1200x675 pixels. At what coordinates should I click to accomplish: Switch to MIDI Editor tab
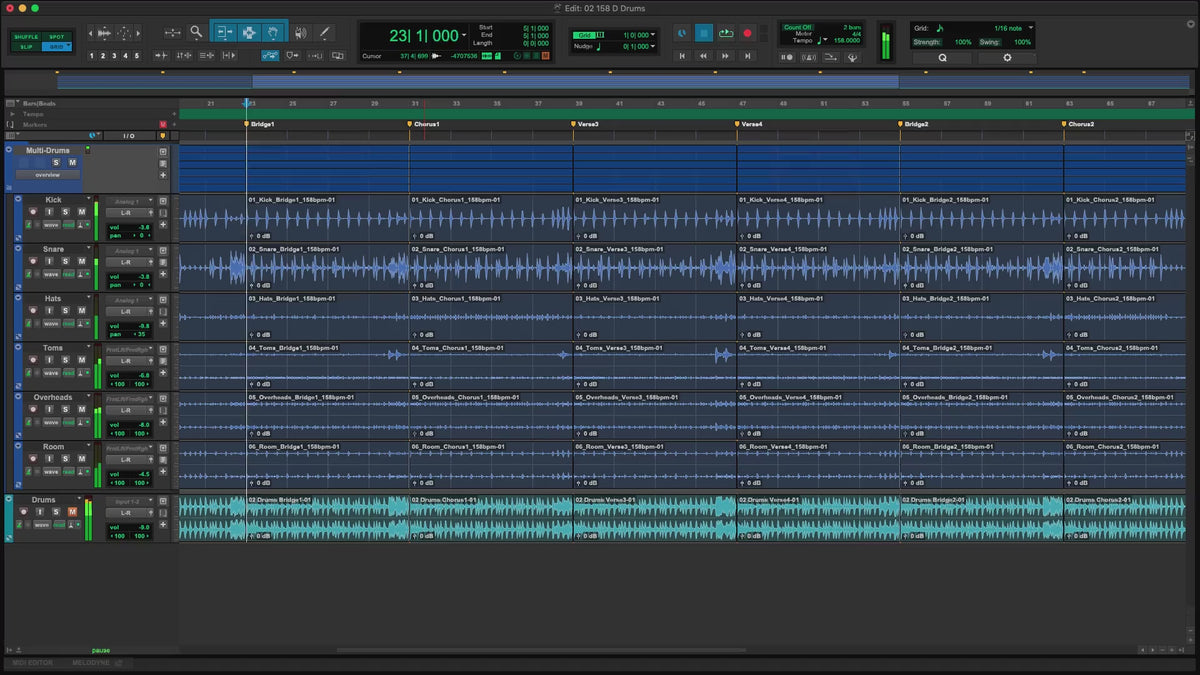[x=33, y=663]
